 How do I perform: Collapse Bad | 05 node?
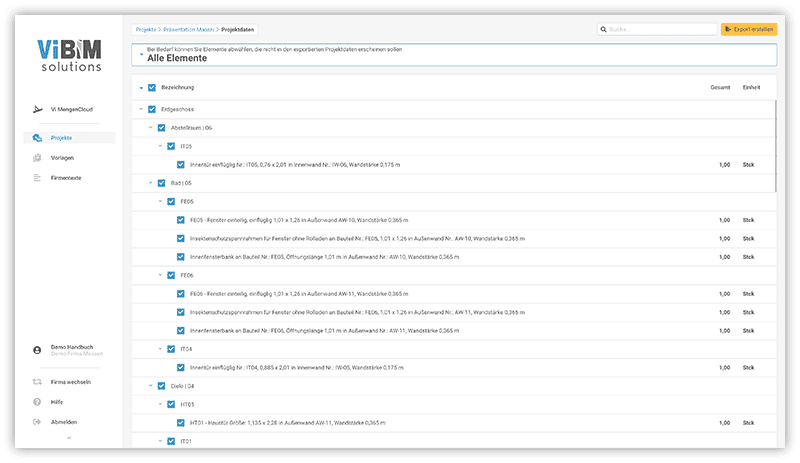click(151, 183)
